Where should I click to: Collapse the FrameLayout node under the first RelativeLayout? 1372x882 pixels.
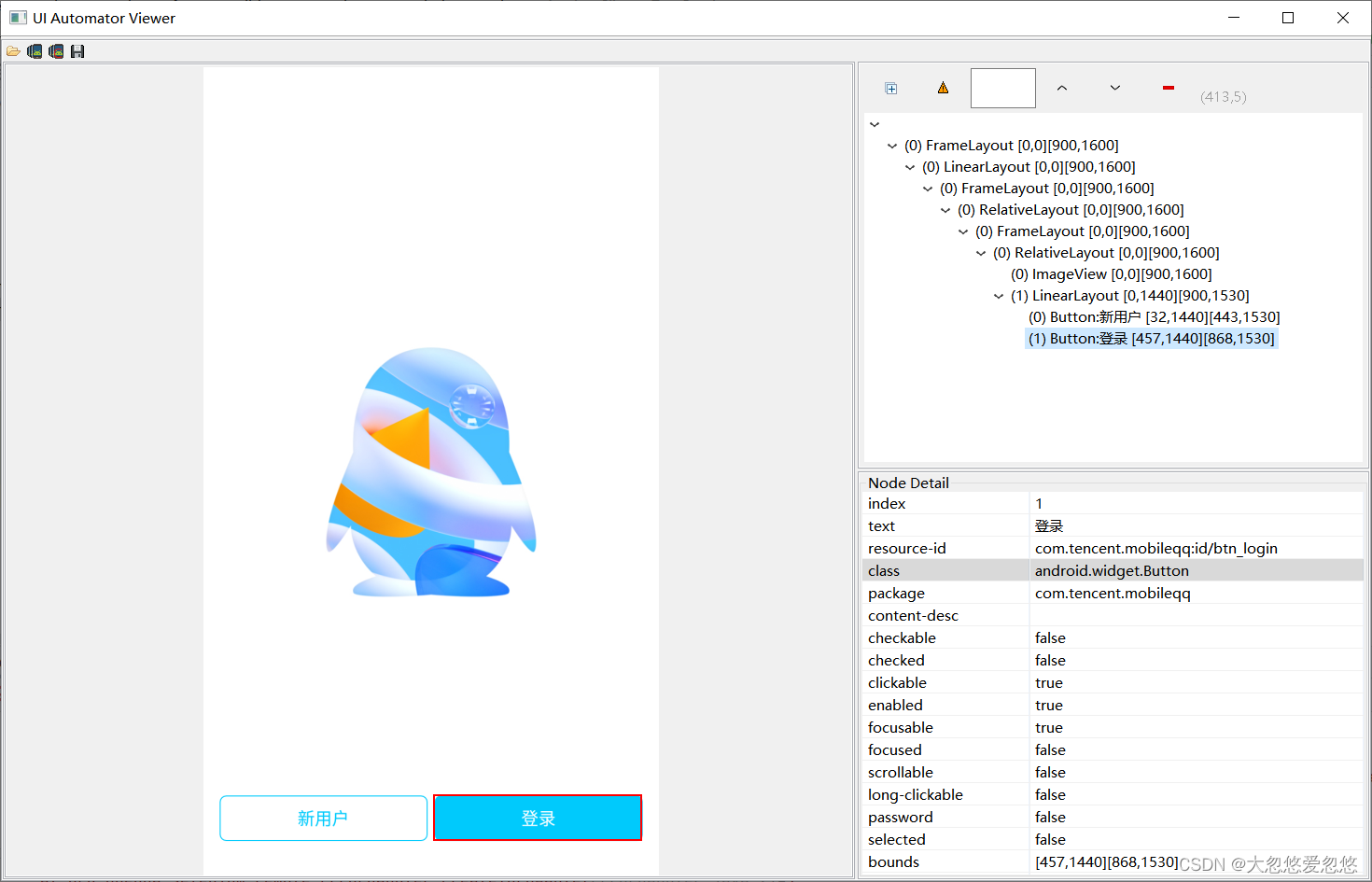pyautogui.click(x=963, y=231)
